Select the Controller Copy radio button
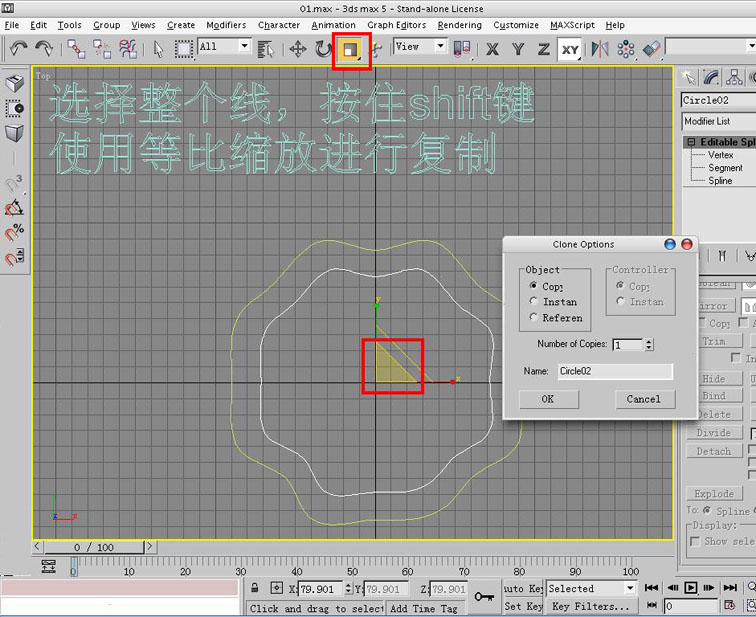The width and height of the screenshot is (756, 617). (x=620, y=285)
